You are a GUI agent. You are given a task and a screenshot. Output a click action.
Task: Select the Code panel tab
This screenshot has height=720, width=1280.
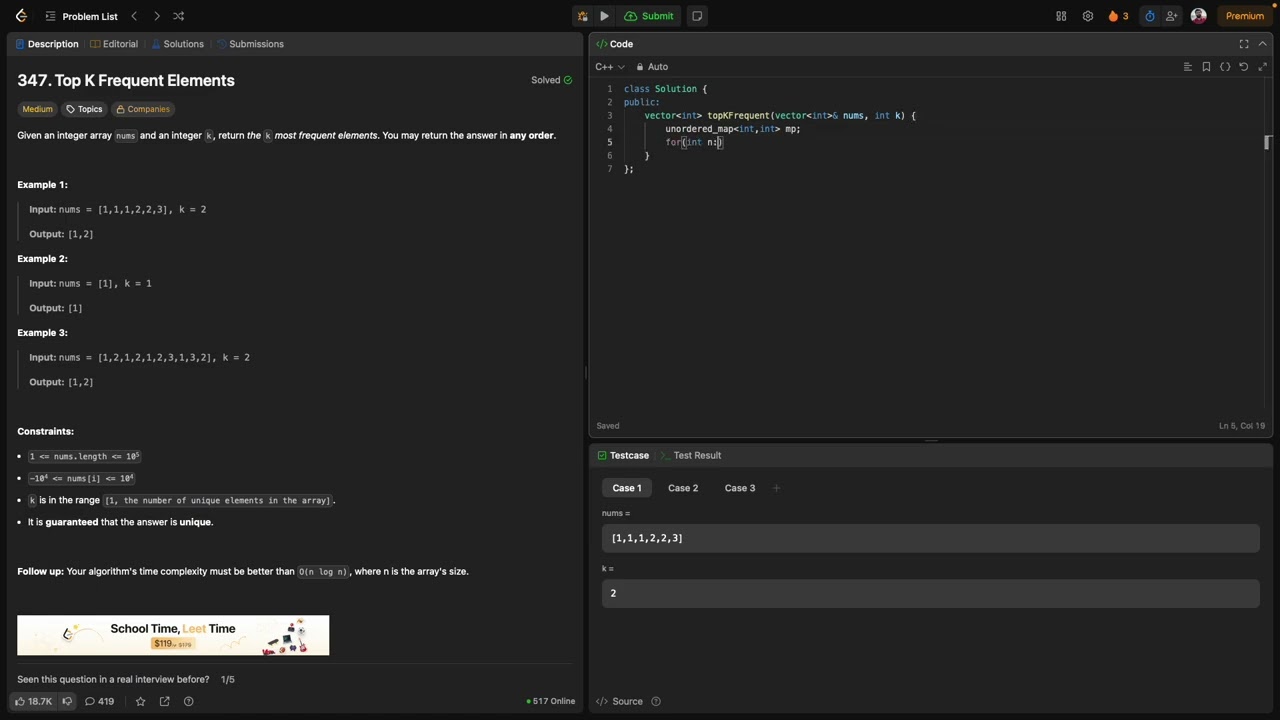click(614, 44)
